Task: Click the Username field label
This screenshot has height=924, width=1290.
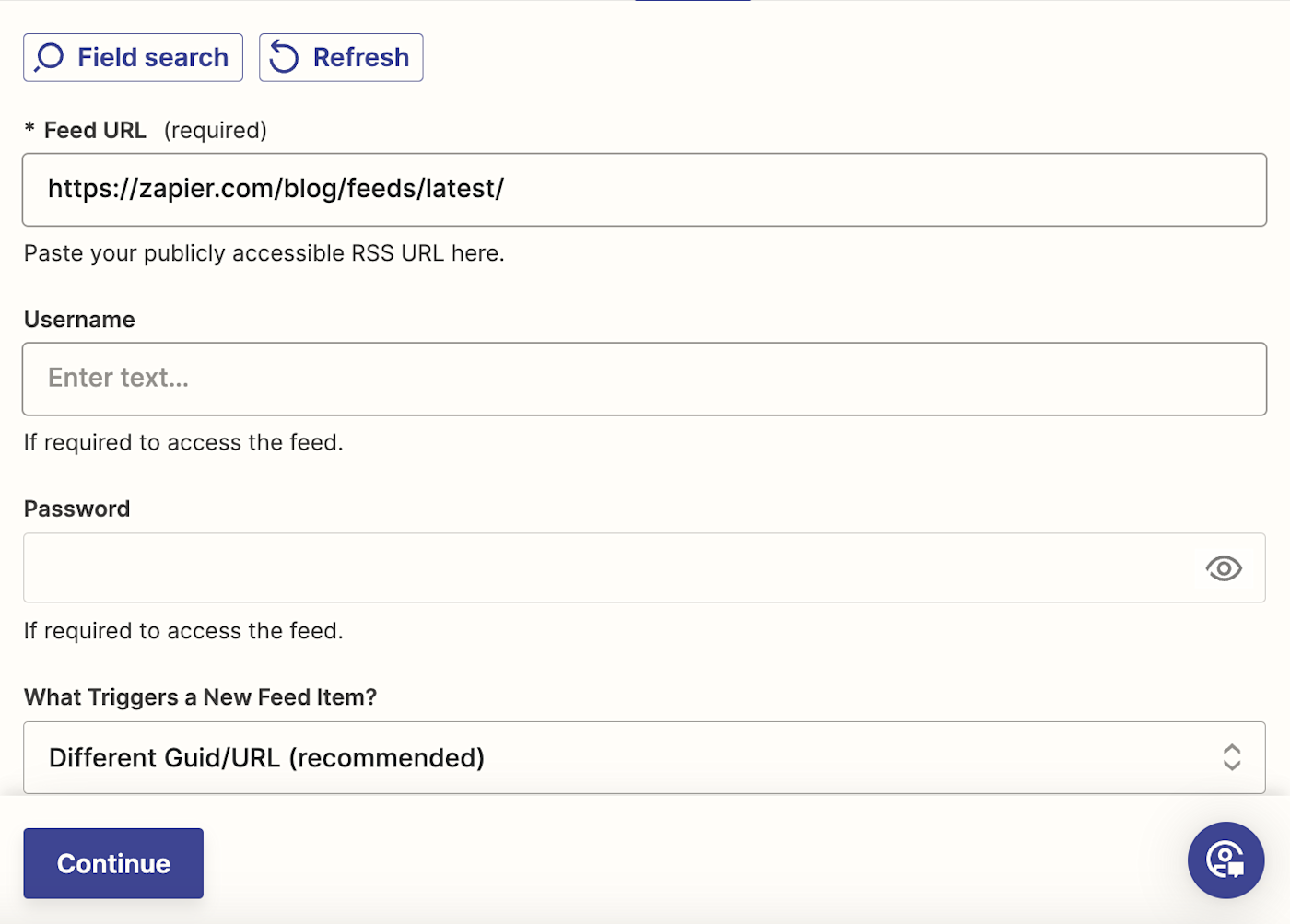Action: pyautogui.click(x=79, y=320)
